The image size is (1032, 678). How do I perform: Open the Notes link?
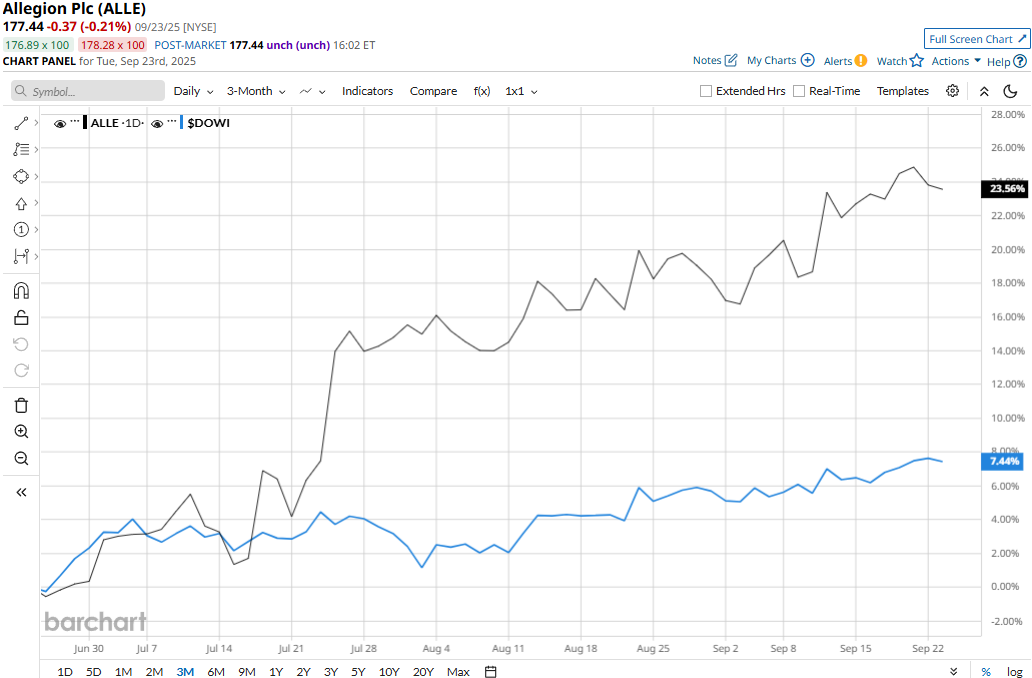[x=707, y=61]
